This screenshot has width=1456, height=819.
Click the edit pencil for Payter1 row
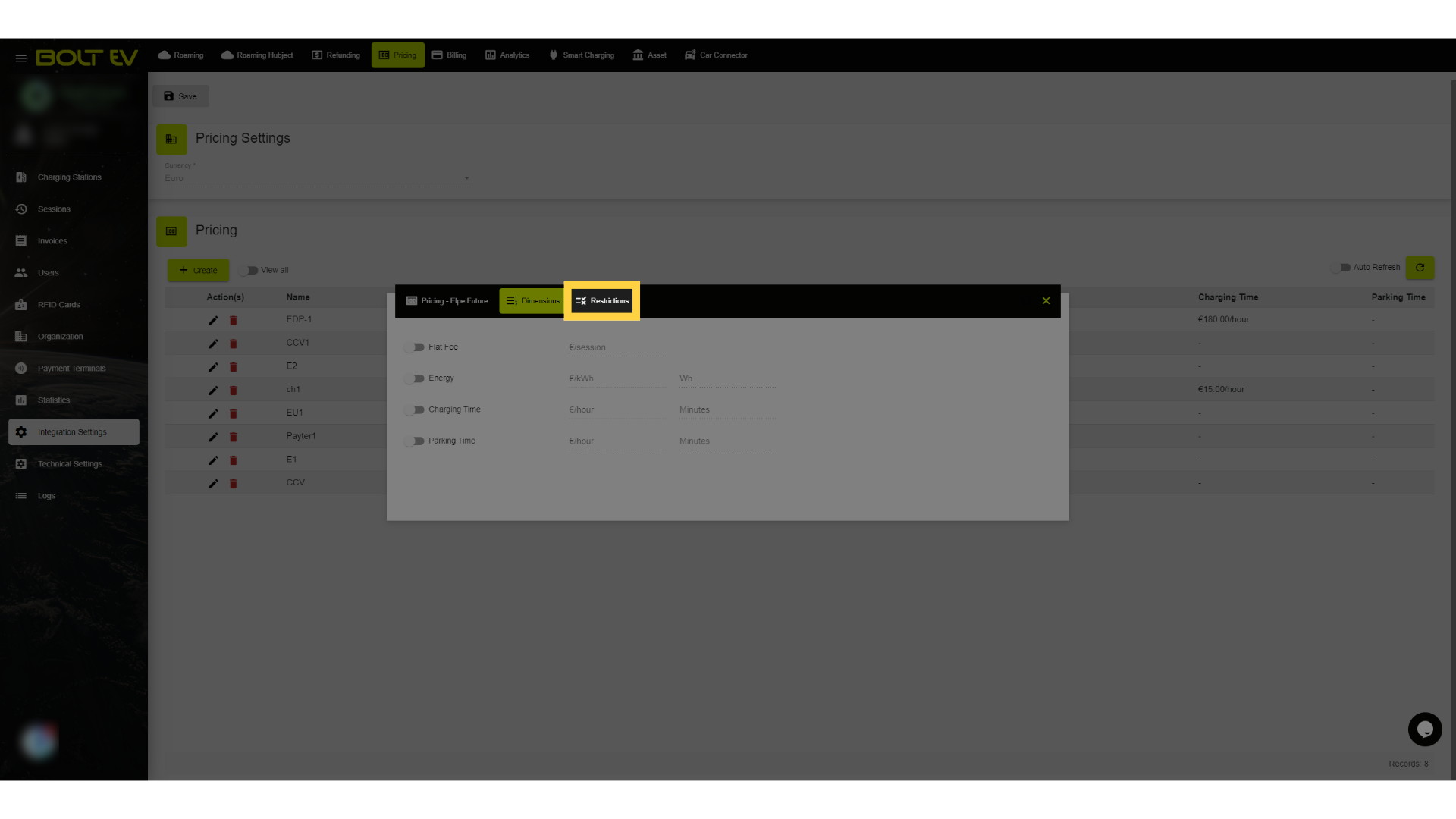pos(213,437)
